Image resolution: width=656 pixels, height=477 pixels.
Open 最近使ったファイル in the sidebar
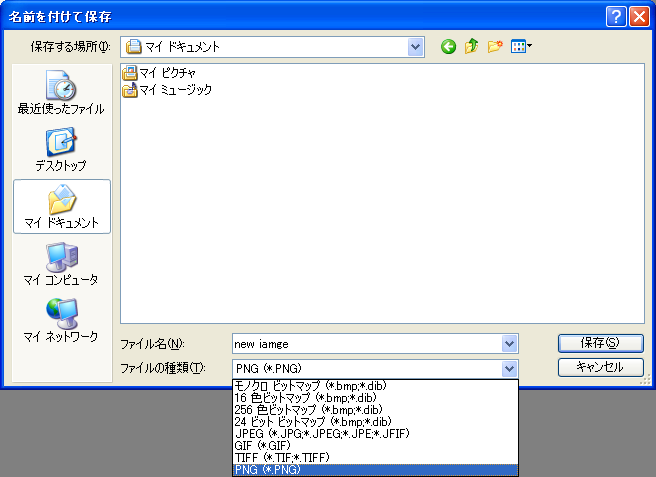[x=61, y=92]
